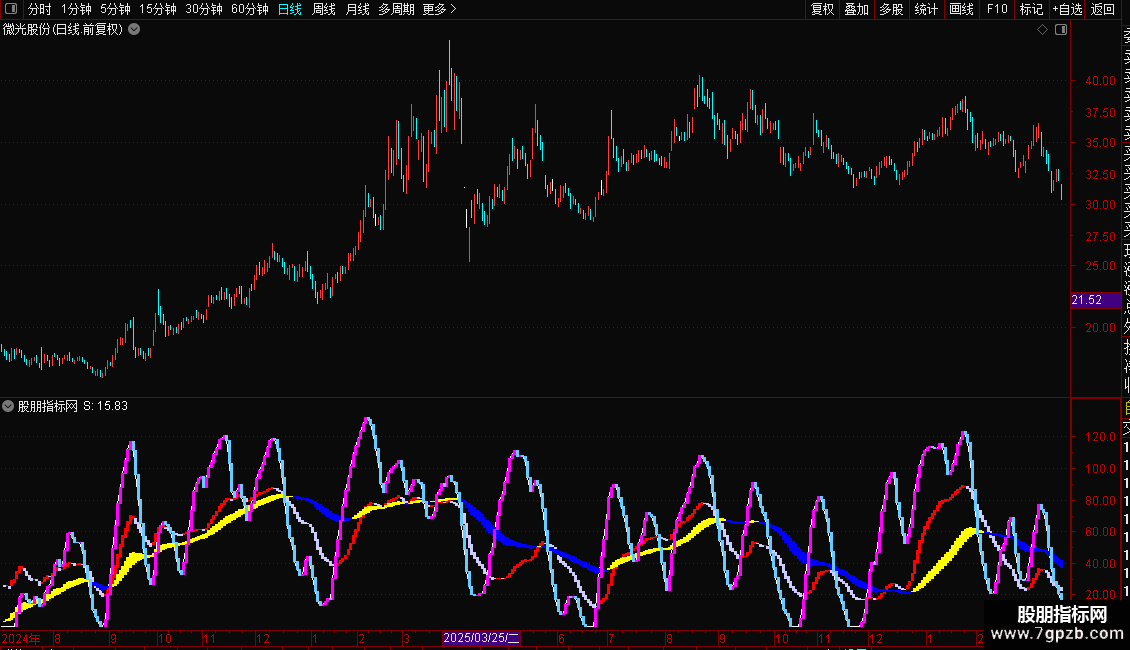Click the S: 15.83 indicator value
The width and height of the screenshot is (1130, 650).
[x=105, y=406]
